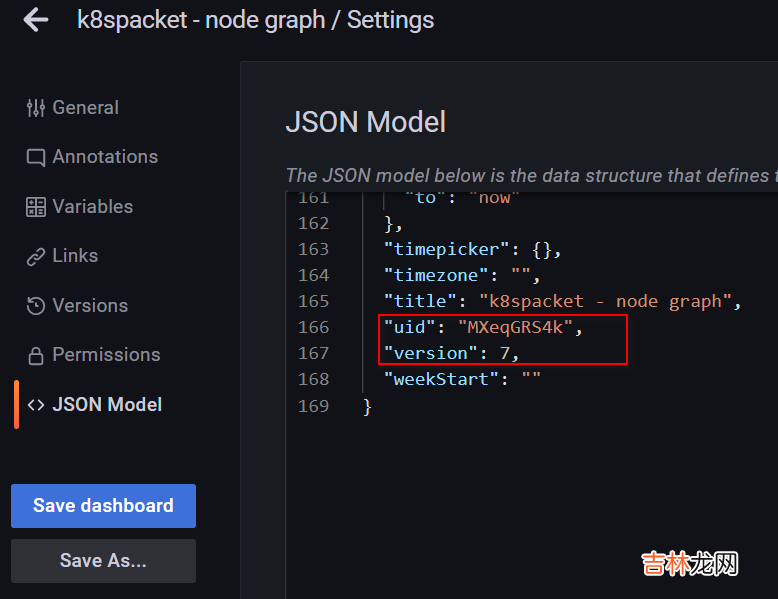The width and height of the screenshot is (778, 599).
Task: Click the Annotations comment icon
Action: coord(36,157)
